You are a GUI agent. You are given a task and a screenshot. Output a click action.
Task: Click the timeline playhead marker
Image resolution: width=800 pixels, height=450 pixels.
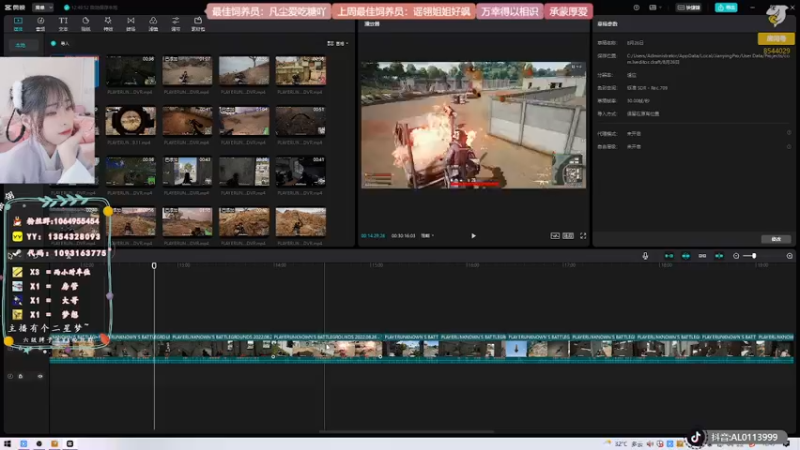coord(154,266)
